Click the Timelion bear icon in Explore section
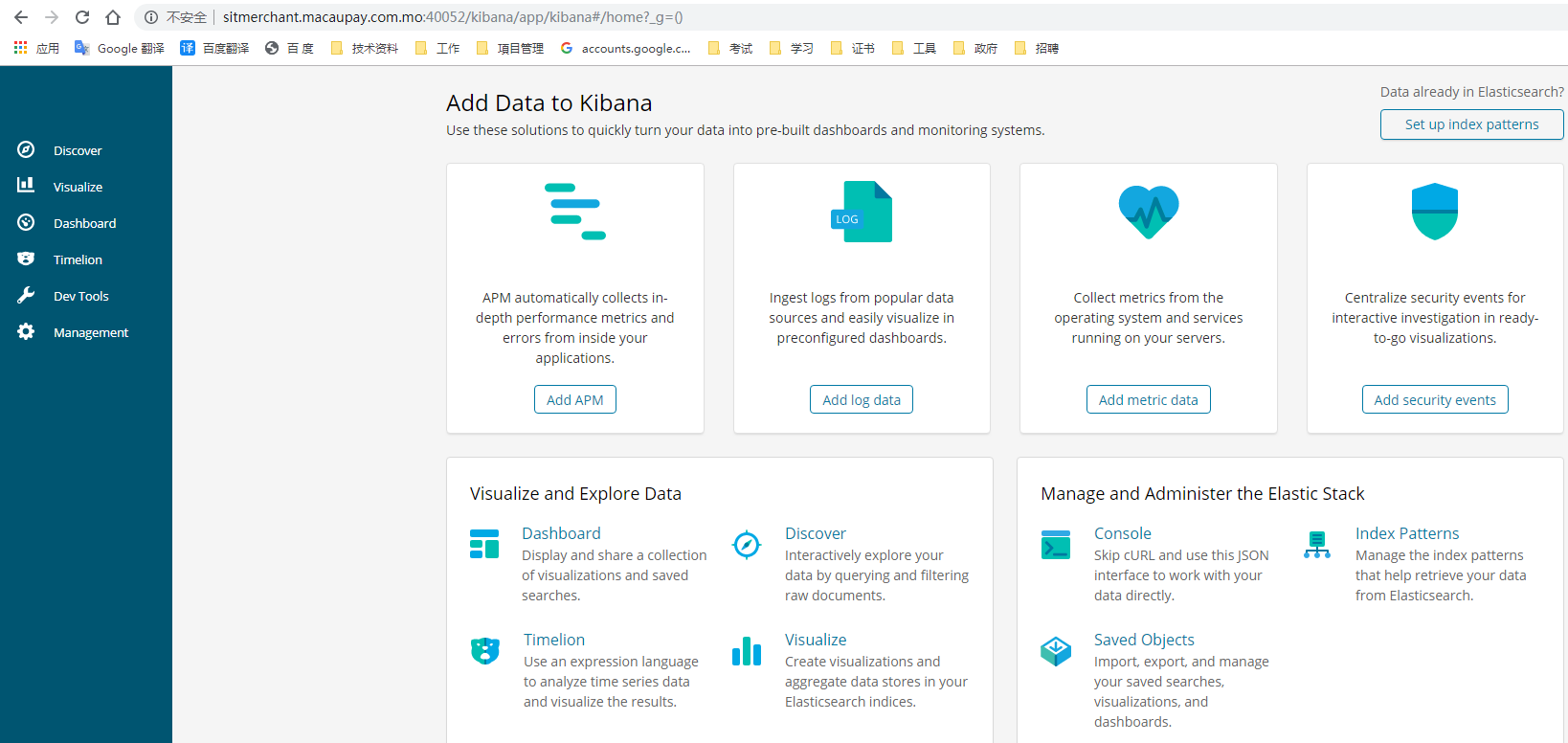The height and width of the screenshot is (743, 1568). tap(485, 651)
